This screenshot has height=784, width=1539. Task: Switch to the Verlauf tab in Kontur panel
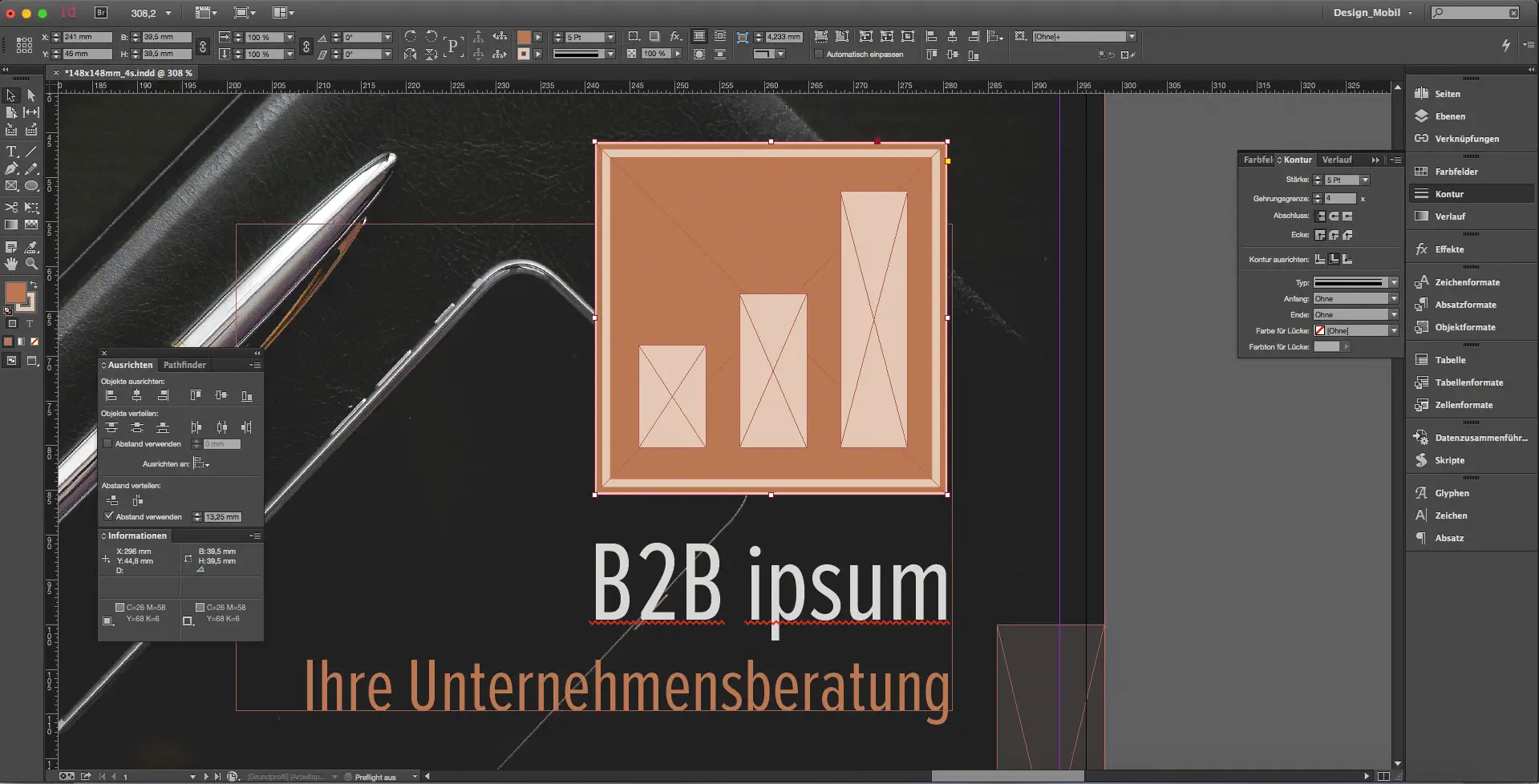click(x=1336, y=160)
